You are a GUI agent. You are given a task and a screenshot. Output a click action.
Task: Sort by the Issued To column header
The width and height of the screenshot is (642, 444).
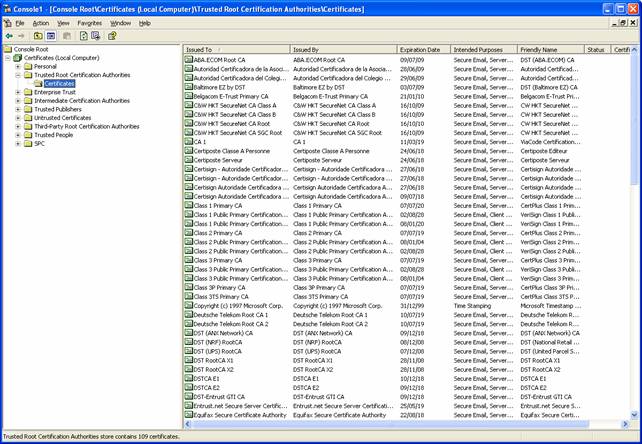click(x=237, y=50)
